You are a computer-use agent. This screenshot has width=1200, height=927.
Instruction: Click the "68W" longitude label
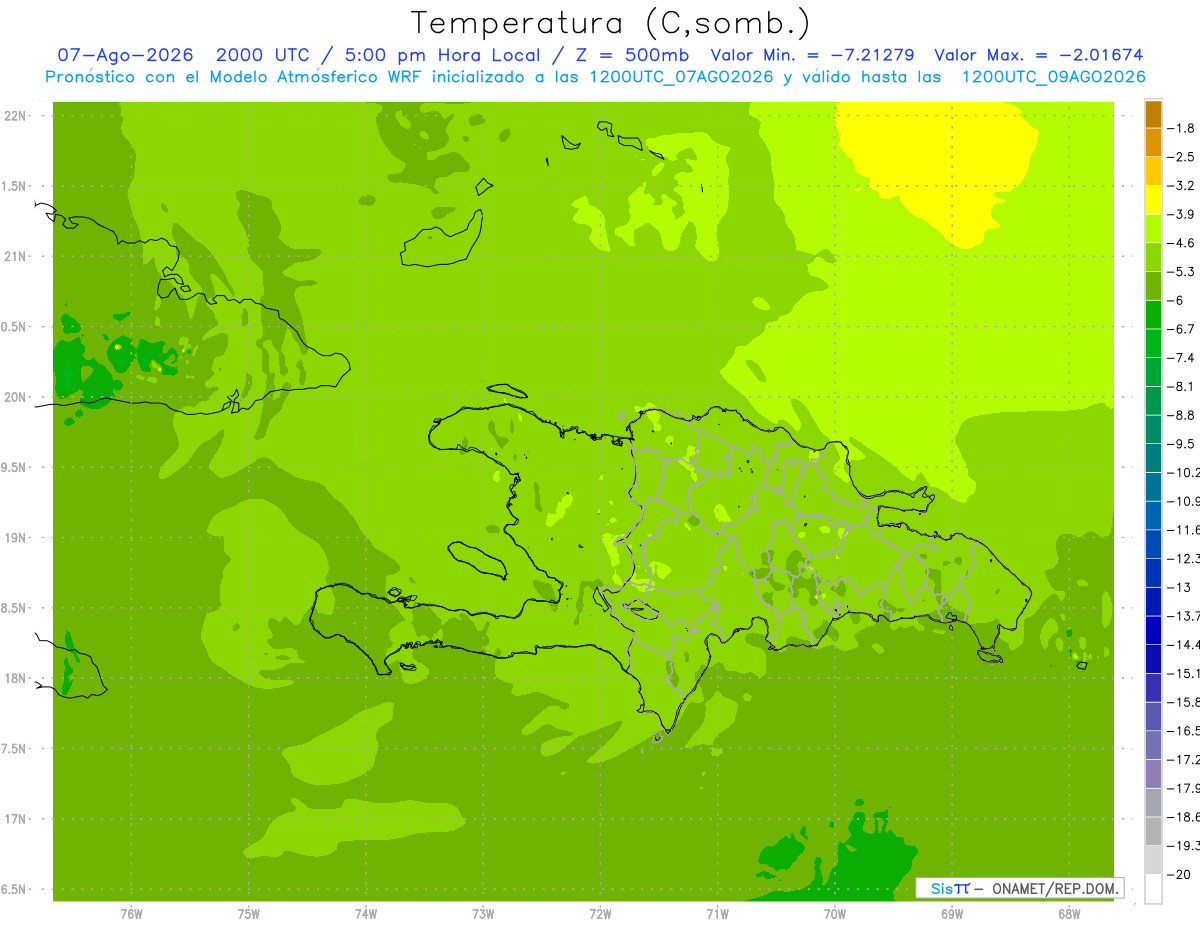(x=1068, y=913)
